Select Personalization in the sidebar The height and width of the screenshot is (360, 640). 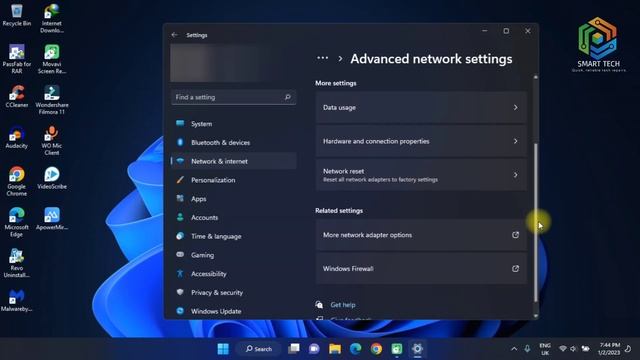click(234, 180)
